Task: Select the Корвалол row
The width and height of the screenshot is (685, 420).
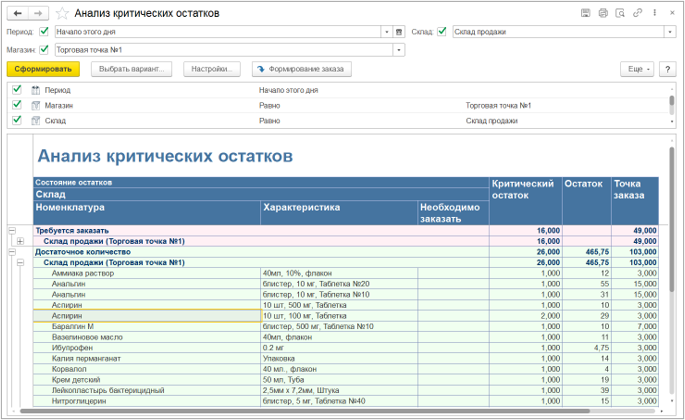Action: coord(346,369)
